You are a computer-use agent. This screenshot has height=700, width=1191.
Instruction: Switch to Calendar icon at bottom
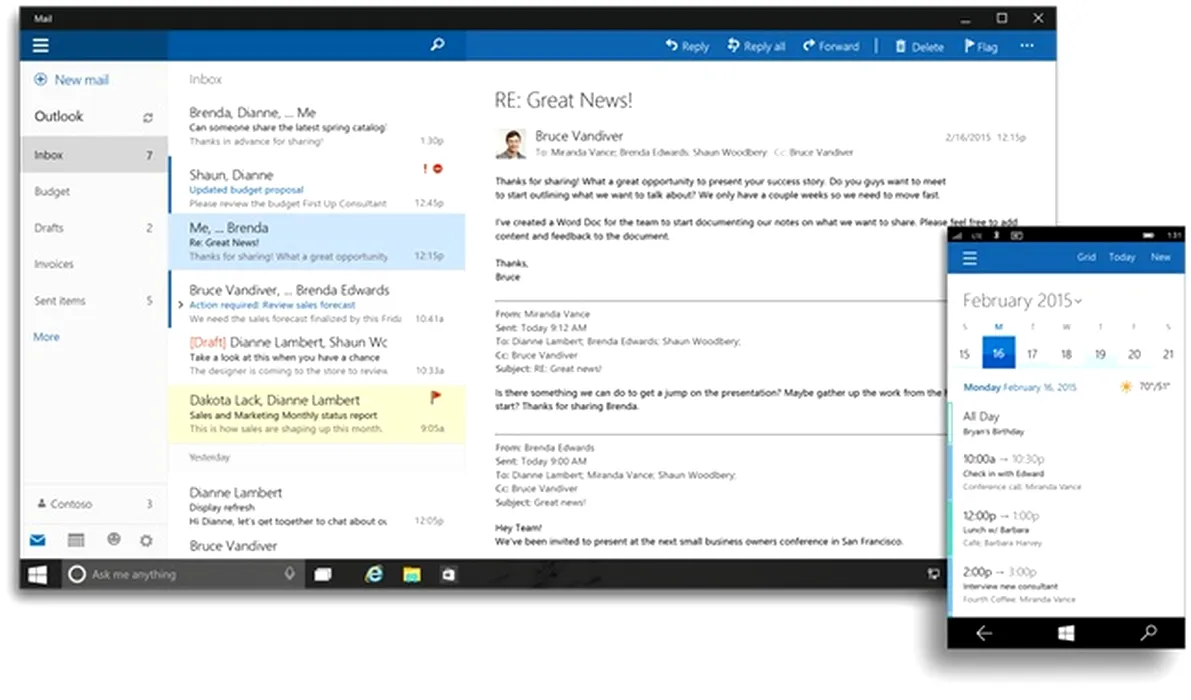76,541
